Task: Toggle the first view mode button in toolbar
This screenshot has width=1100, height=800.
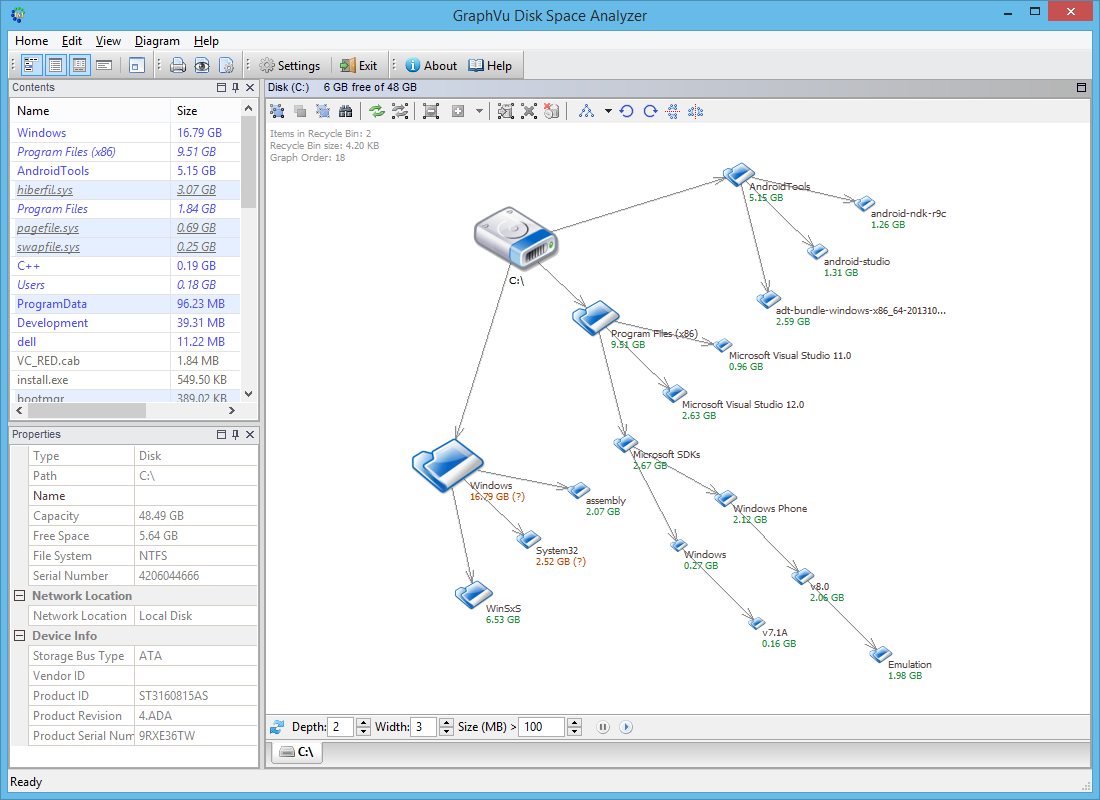Action: pos(31,66)
